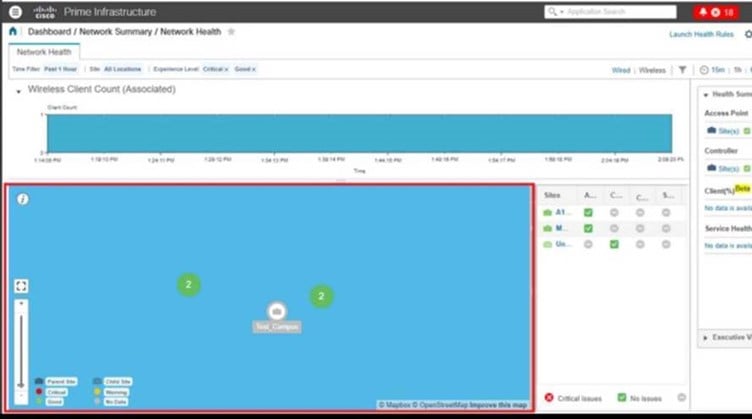Open dashboard settings gear icon

[x=748, y=34]
